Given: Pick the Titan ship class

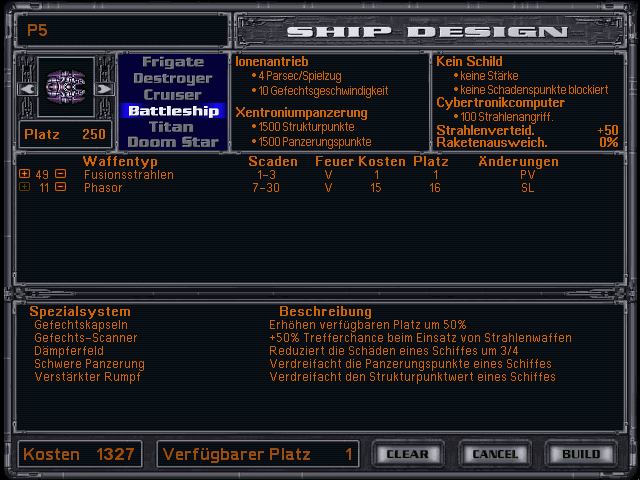Looking at the screenshot, I should coord(172,127).
